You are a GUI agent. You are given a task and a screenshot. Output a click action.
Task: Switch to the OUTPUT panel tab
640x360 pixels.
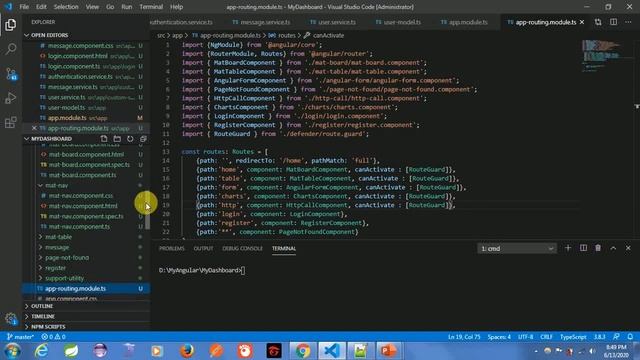click(203, 248)
